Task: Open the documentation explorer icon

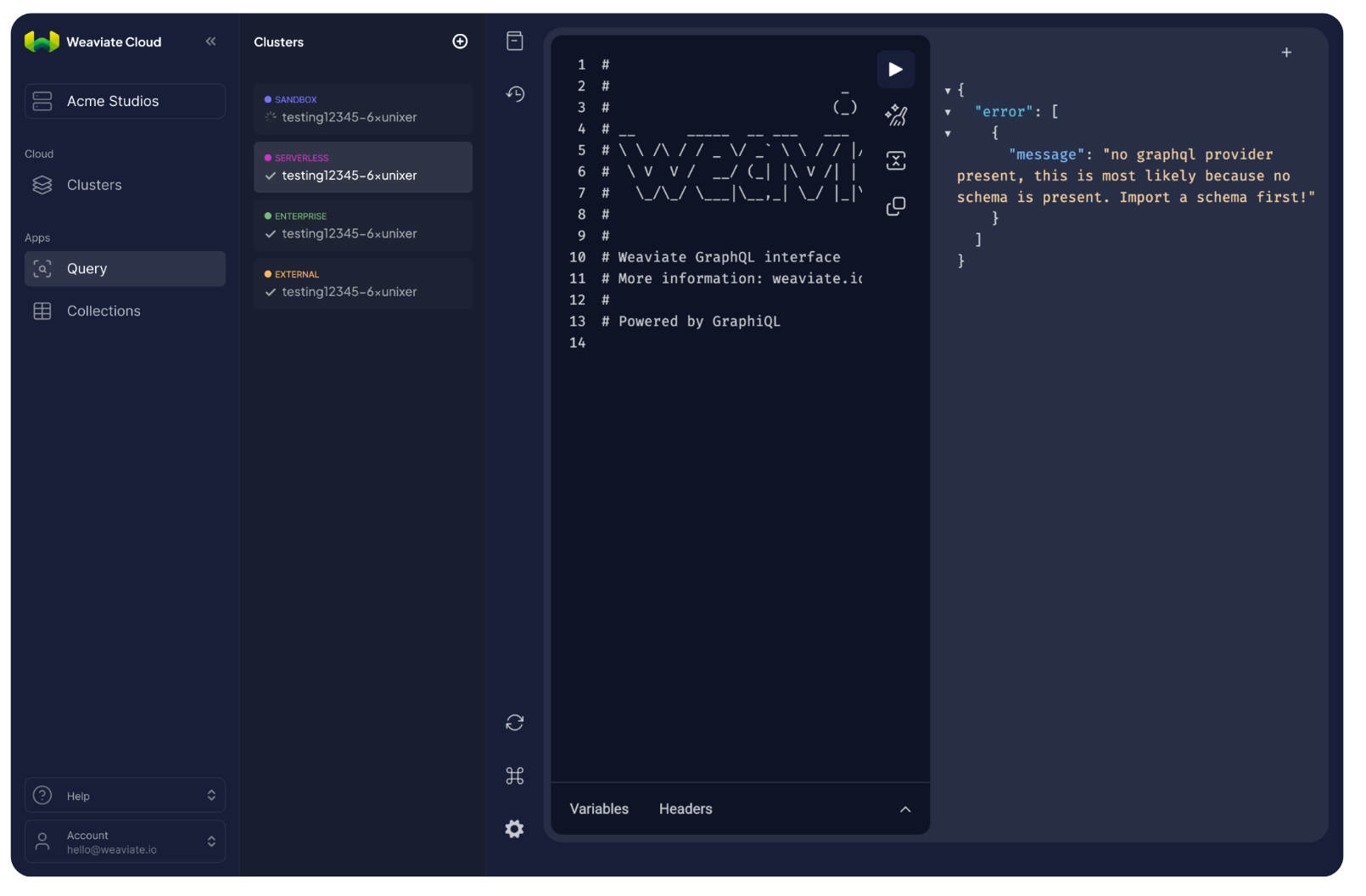Action: [x=515, y=41]
